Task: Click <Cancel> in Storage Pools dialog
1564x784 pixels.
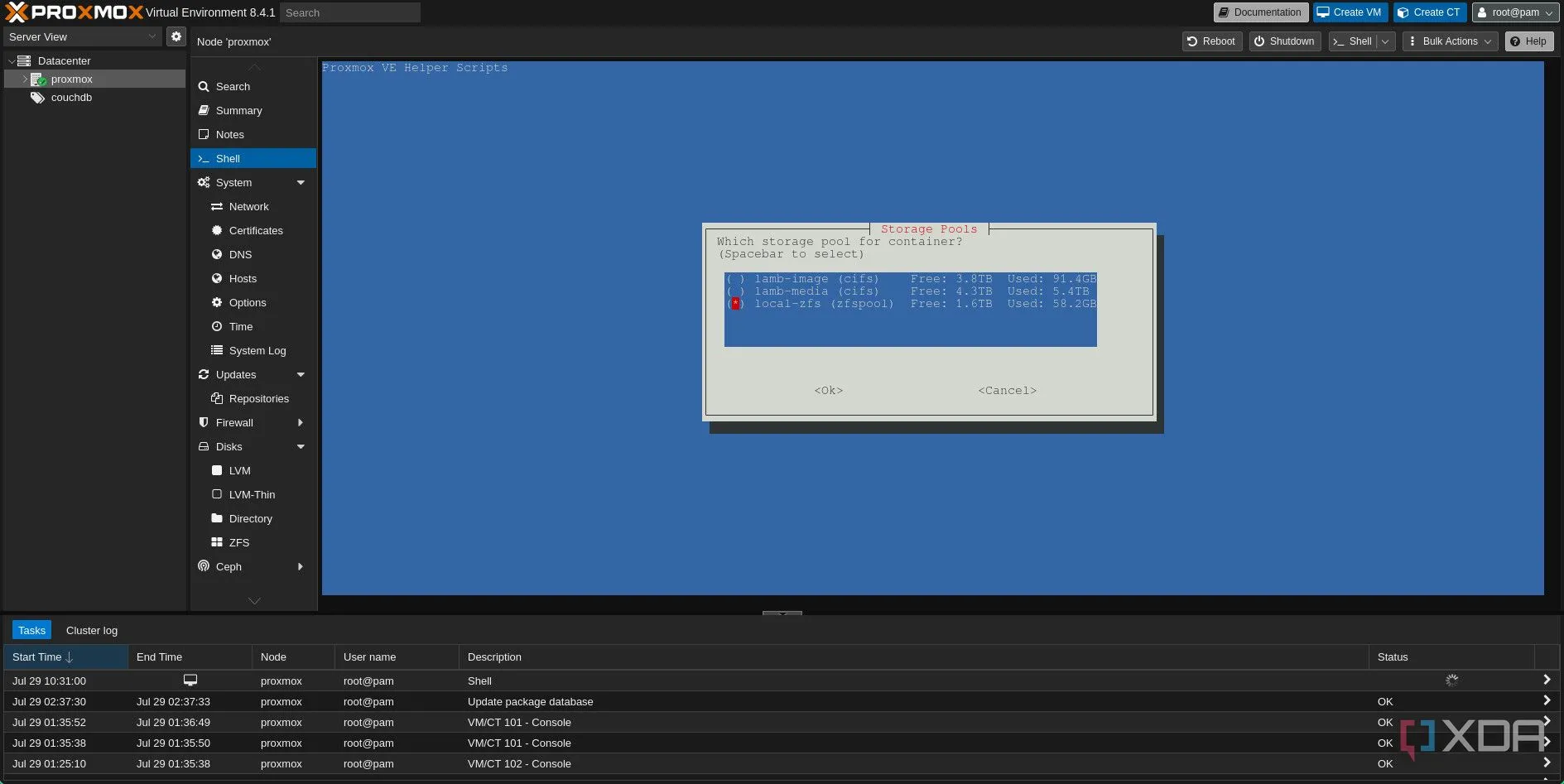Action: click(1007, 391)
